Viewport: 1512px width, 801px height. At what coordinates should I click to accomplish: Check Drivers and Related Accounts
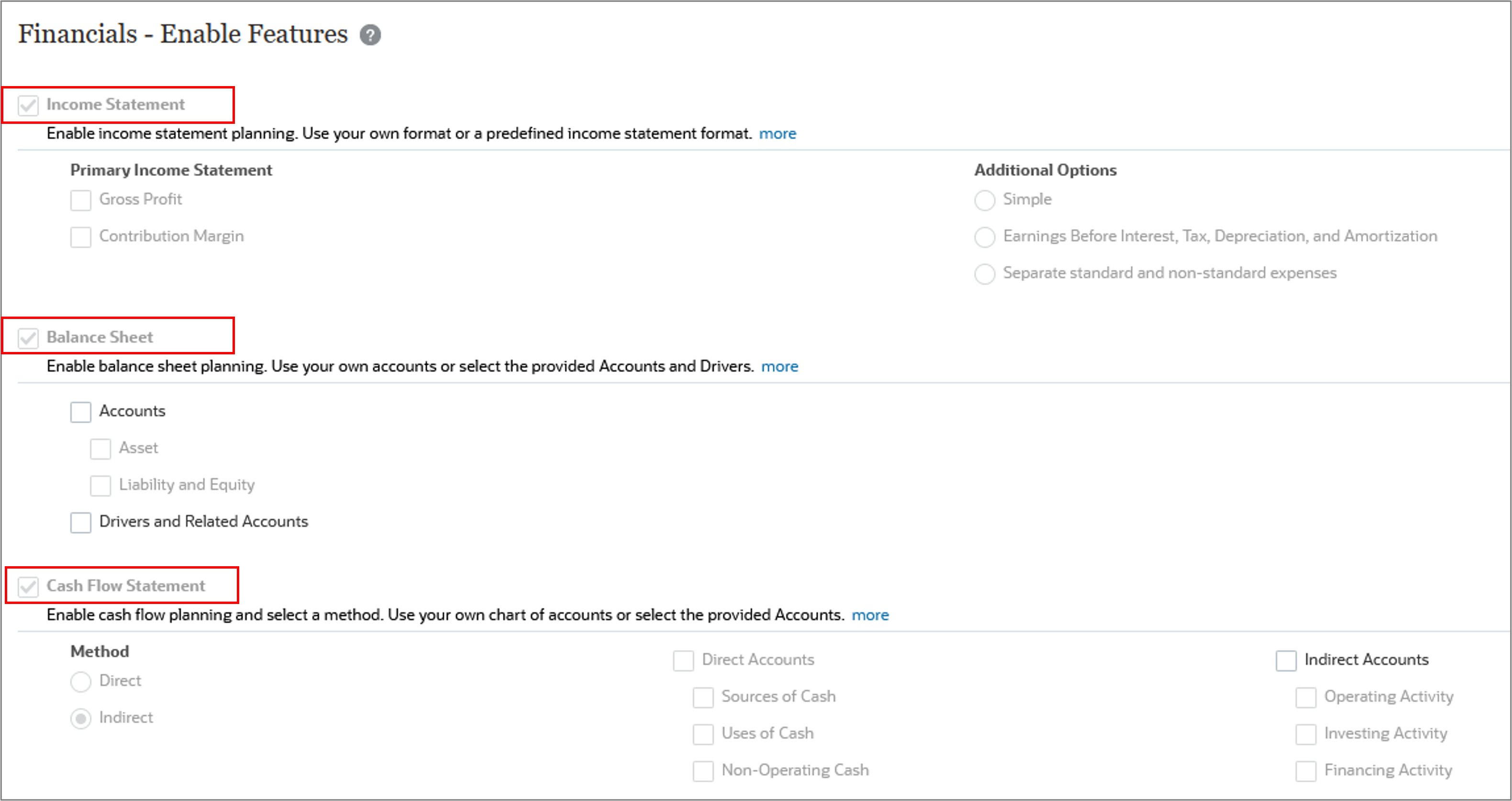(x=80, y=522)
